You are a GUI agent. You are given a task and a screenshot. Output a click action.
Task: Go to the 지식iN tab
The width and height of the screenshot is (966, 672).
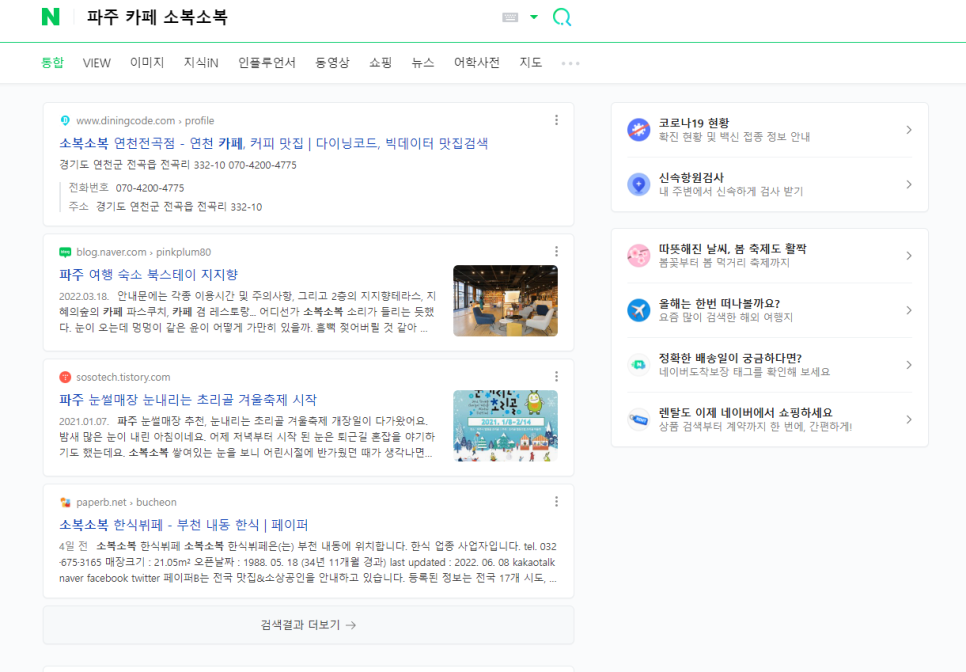(x=201, y=63)
